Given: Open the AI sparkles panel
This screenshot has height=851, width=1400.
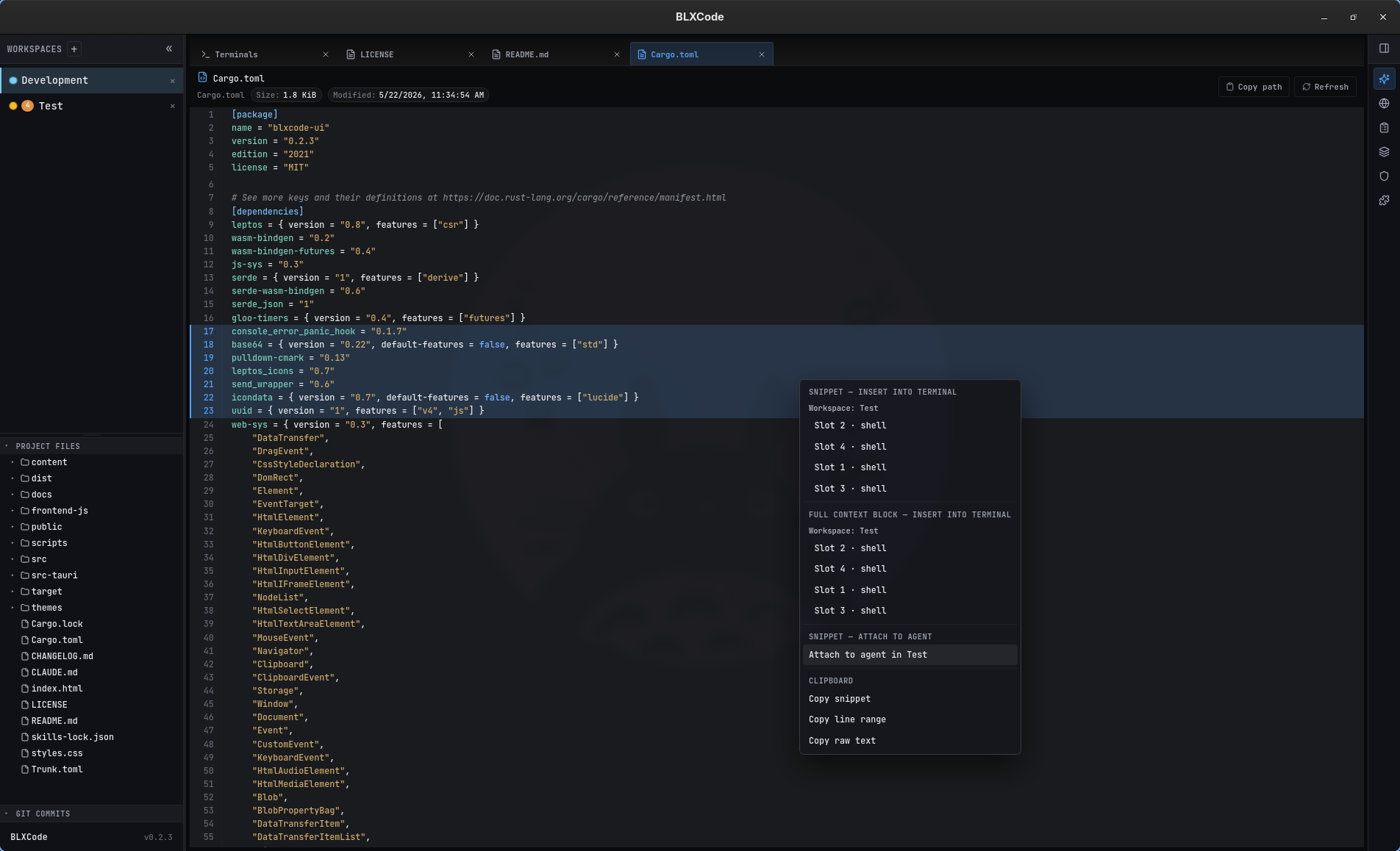Looking at the screenshot, I should (1384, 79).
